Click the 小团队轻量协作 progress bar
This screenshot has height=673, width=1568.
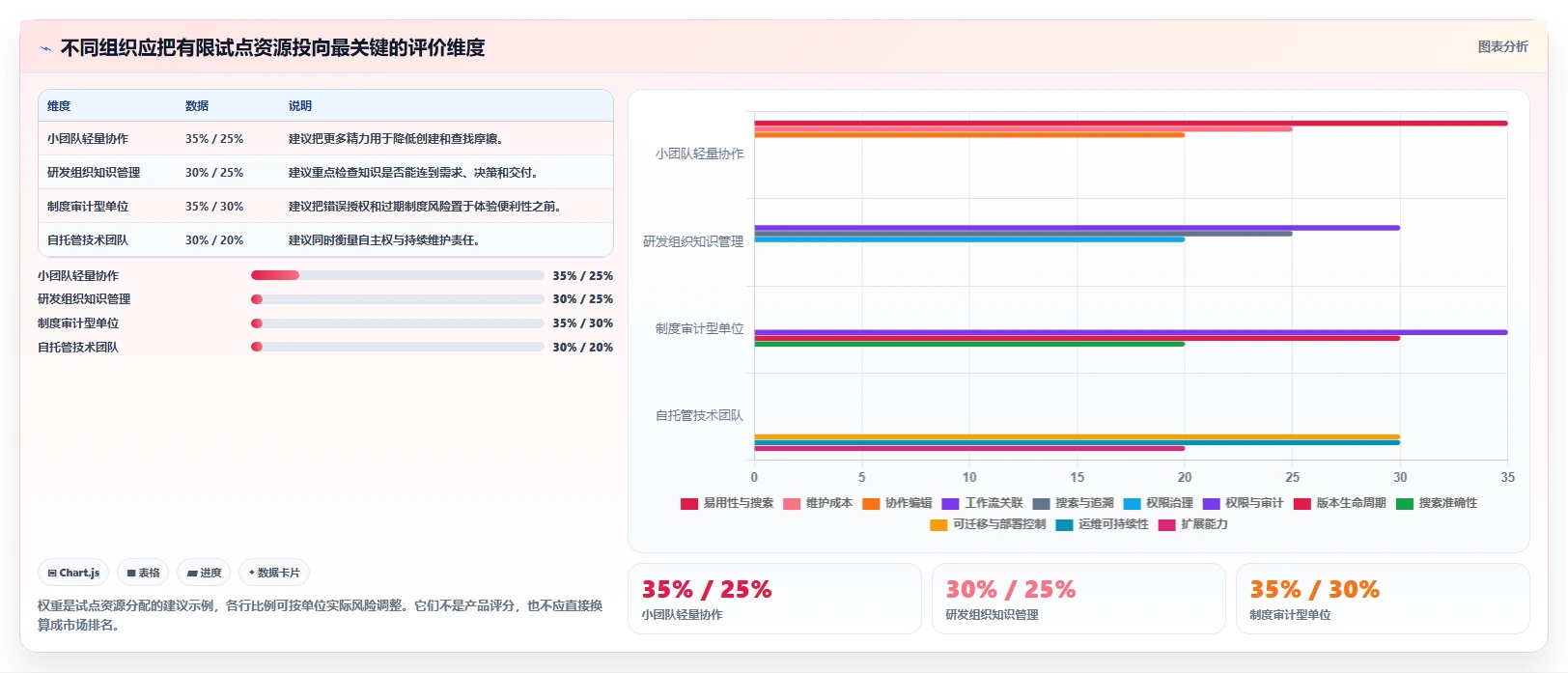(398, 275)
